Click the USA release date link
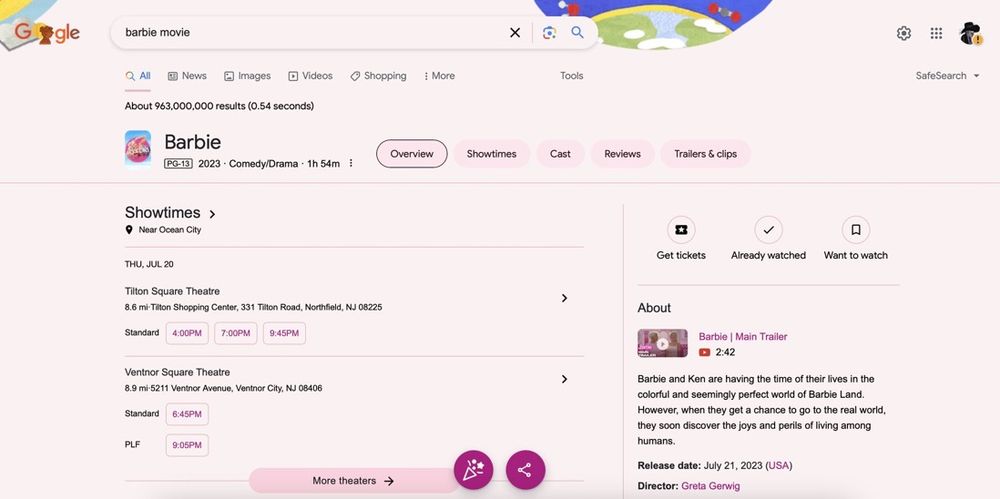1000x499 pixels. [779, 465]
